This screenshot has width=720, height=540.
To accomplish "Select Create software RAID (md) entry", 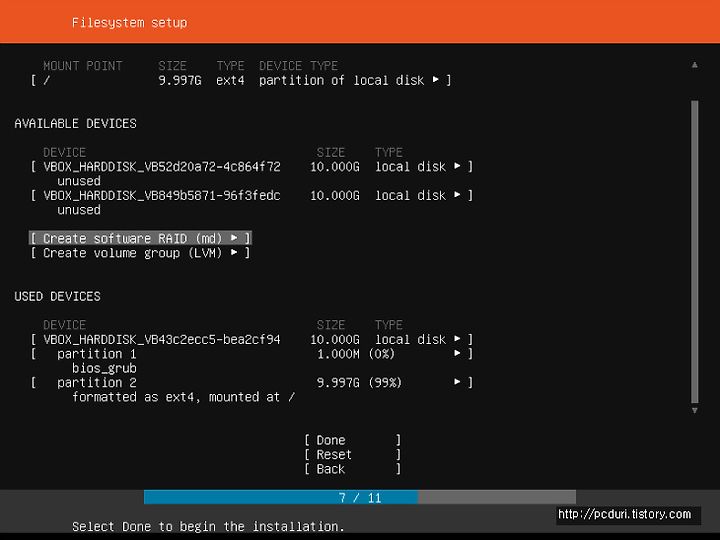I will click(x=140, y=238).
